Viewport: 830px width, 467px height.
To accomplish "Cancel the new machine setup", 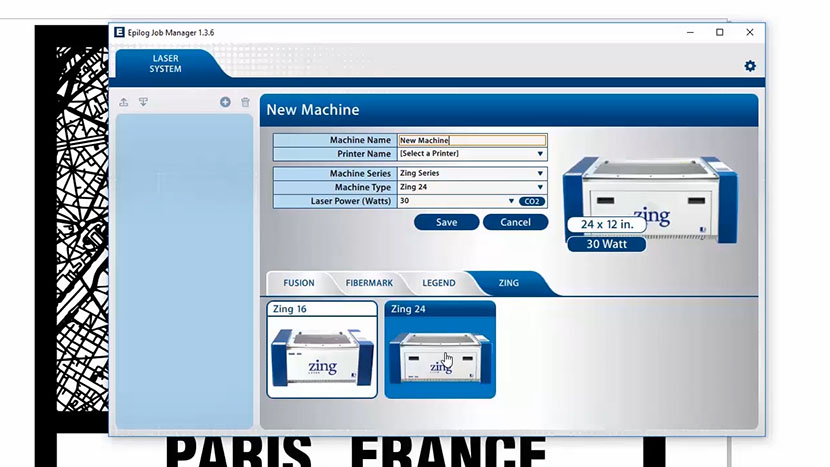I will tap(515, 222).
